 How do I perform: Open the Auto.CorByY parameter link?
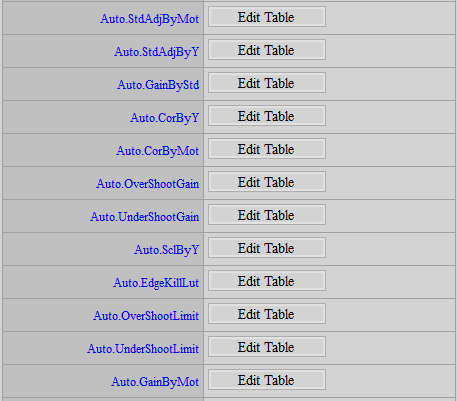[x=164, y=118]
